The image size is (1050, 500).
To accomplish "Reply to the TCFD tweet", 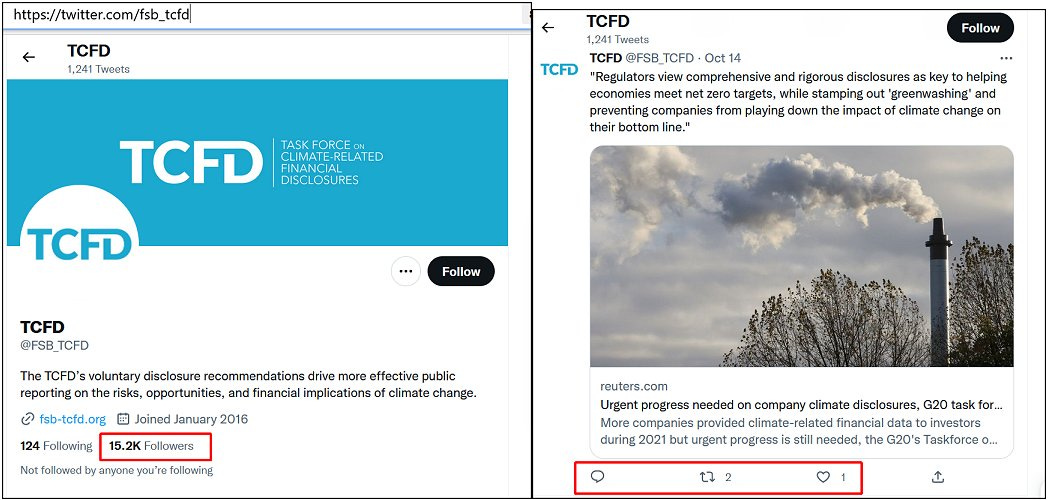I will (598, 477).
